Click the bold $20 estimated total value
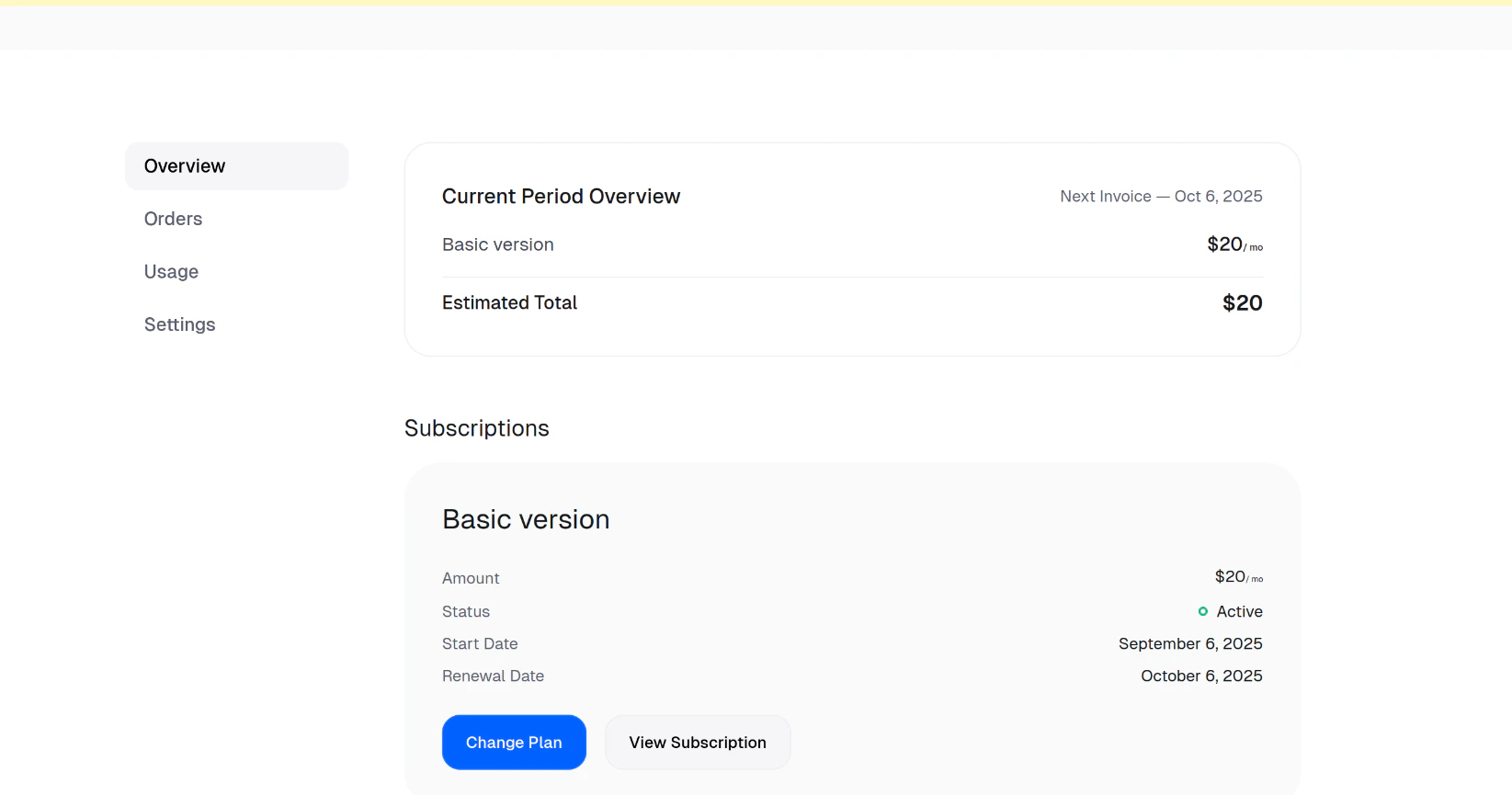 (x=1242, y=303)
